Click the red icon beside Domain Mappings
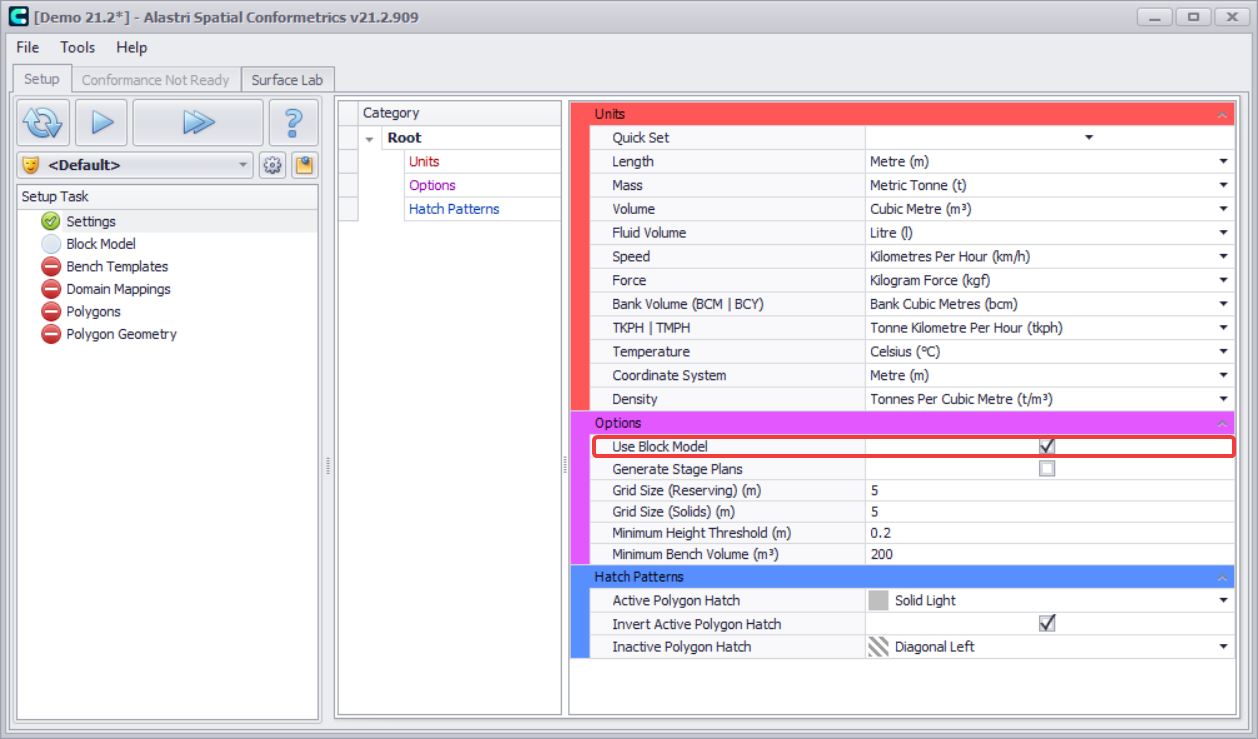This screenshot has height=739, width=1258. click(x=51, y=289)
